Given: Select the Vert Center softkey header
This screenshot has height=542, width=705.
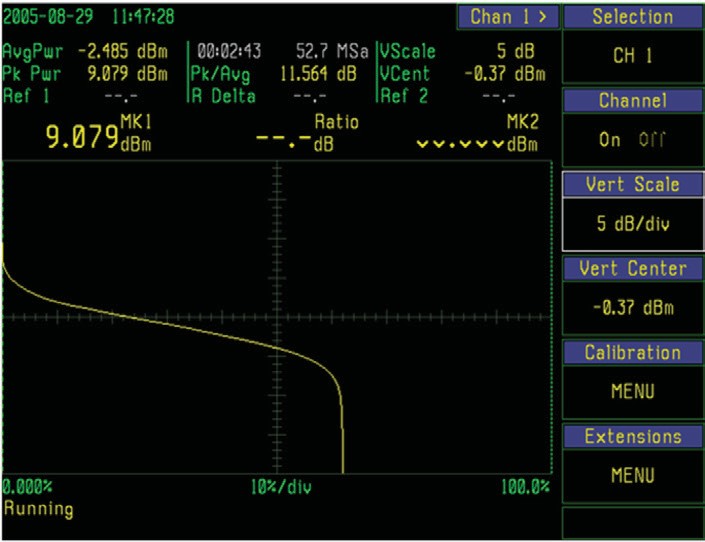Looking at the screenshot, I should pyautogui.click(x=633, y=269).
